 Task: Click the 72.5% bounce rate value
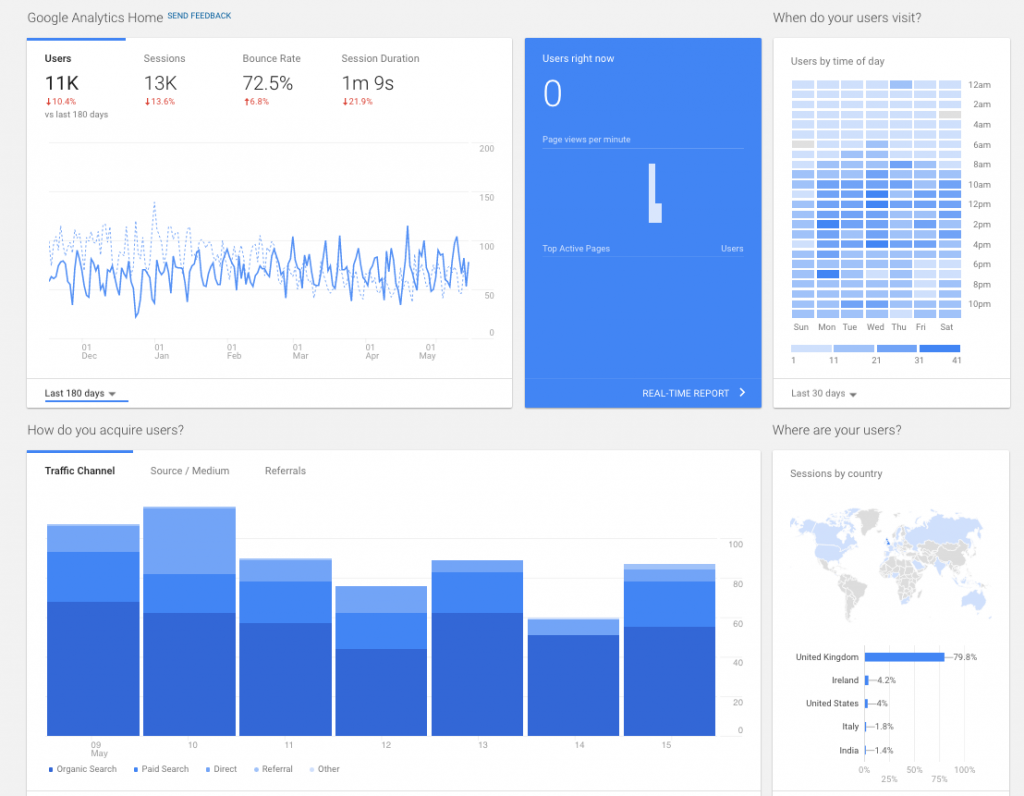tap(268, 84)
